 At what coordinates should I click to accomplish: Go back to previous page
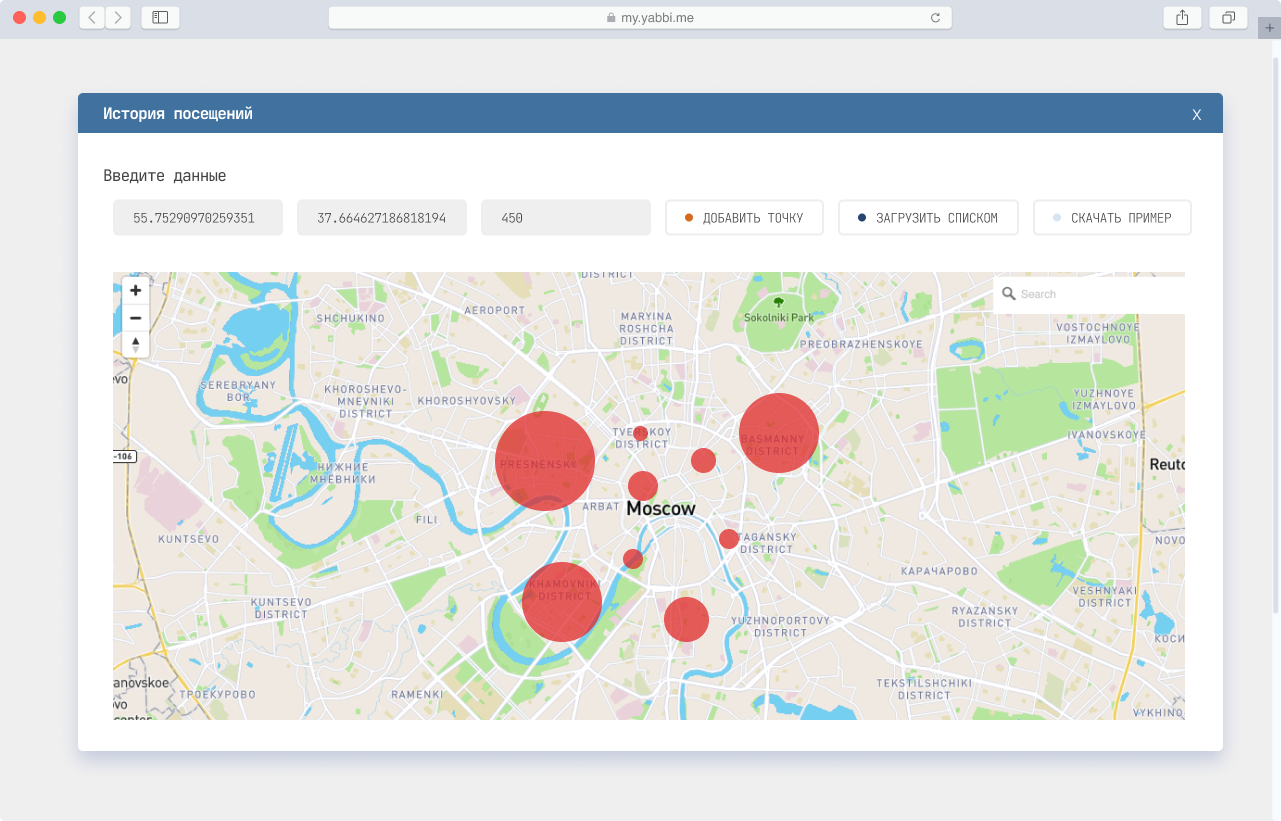coord(92,18)
